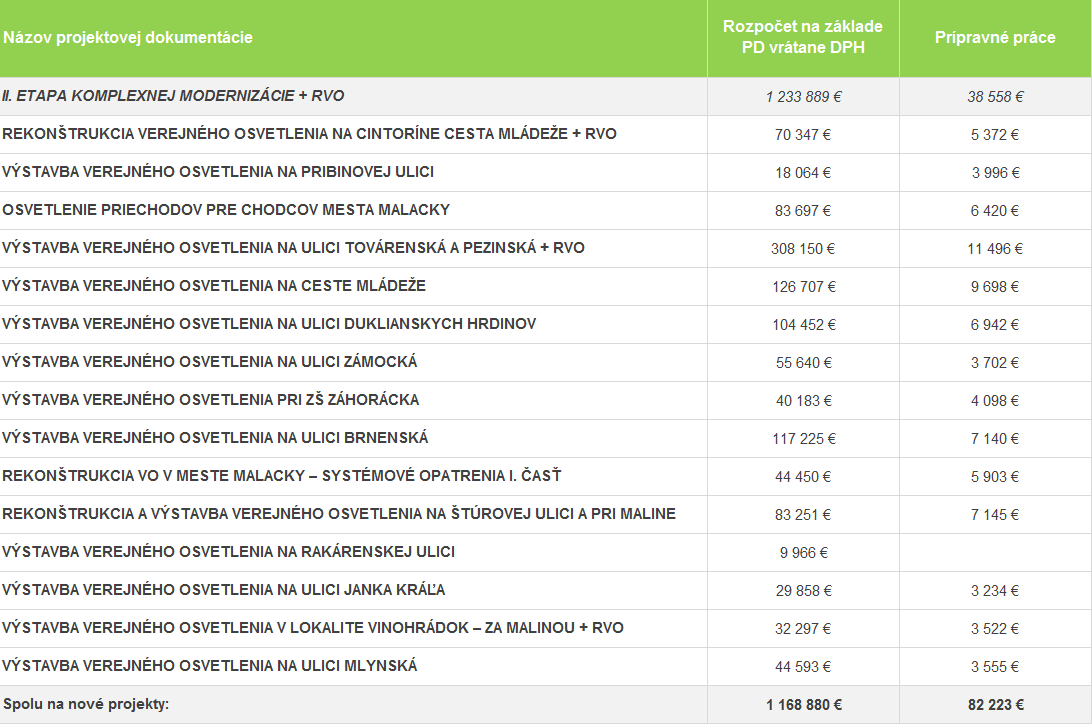Click the total budget 1 168 880 €
Viewport: 1092px width, 724px height.
pos(803,705)
